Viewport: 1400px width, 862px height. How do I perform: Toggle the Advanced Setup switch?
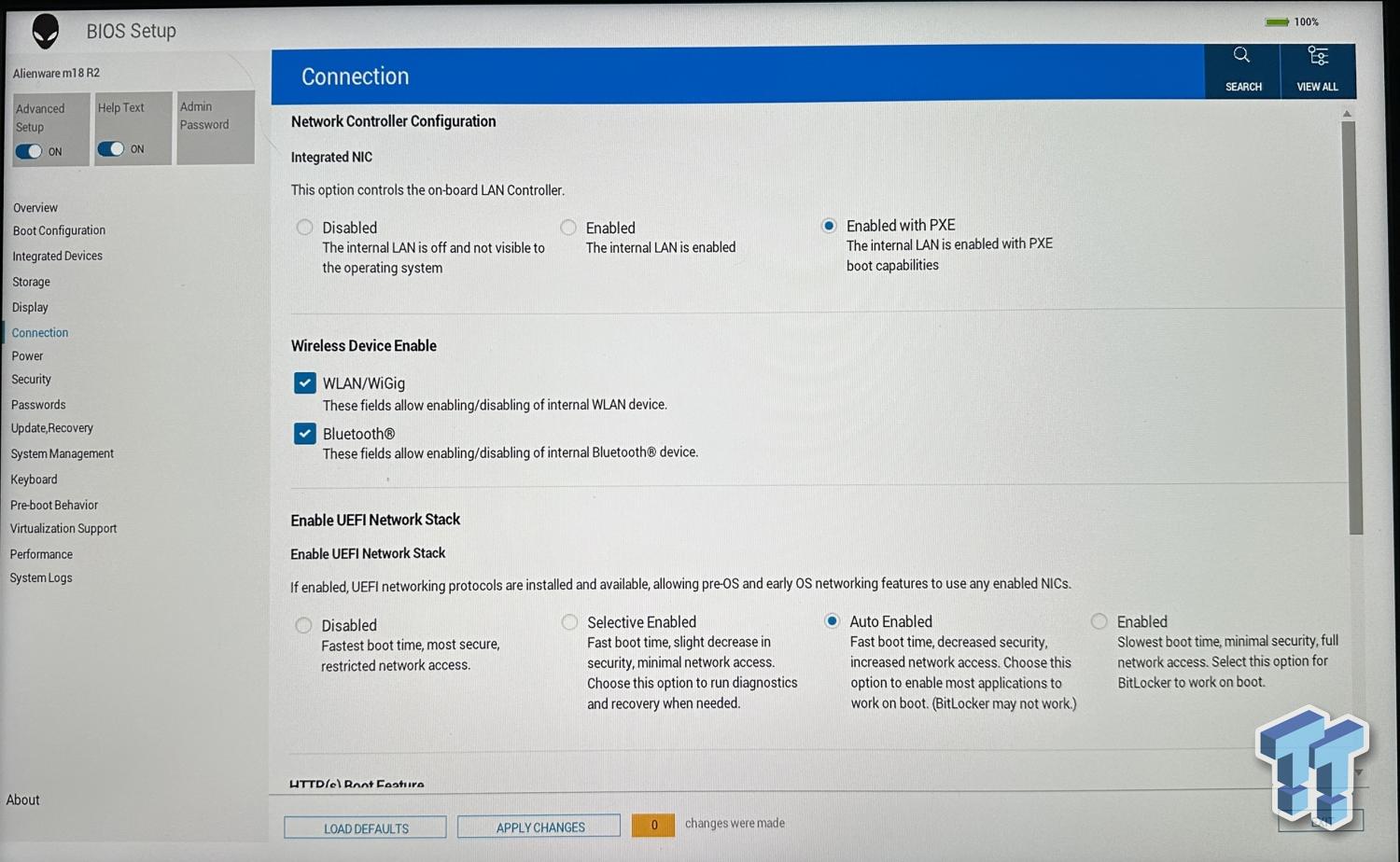pyautogui.click(x=29, y=151)
